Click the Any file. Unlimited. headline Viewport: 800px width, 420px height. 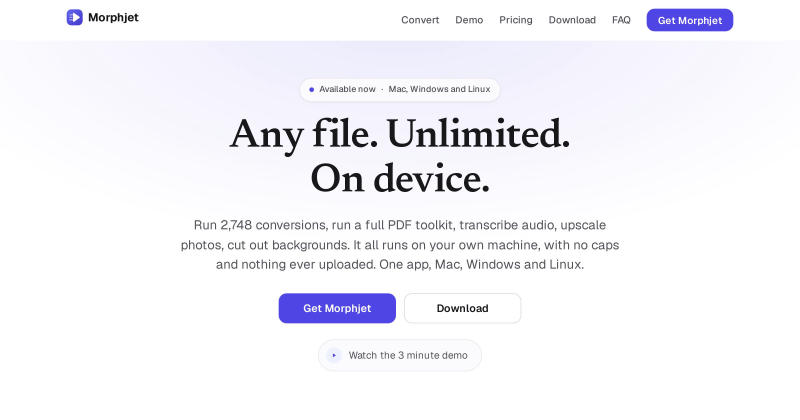click(399, 135)
